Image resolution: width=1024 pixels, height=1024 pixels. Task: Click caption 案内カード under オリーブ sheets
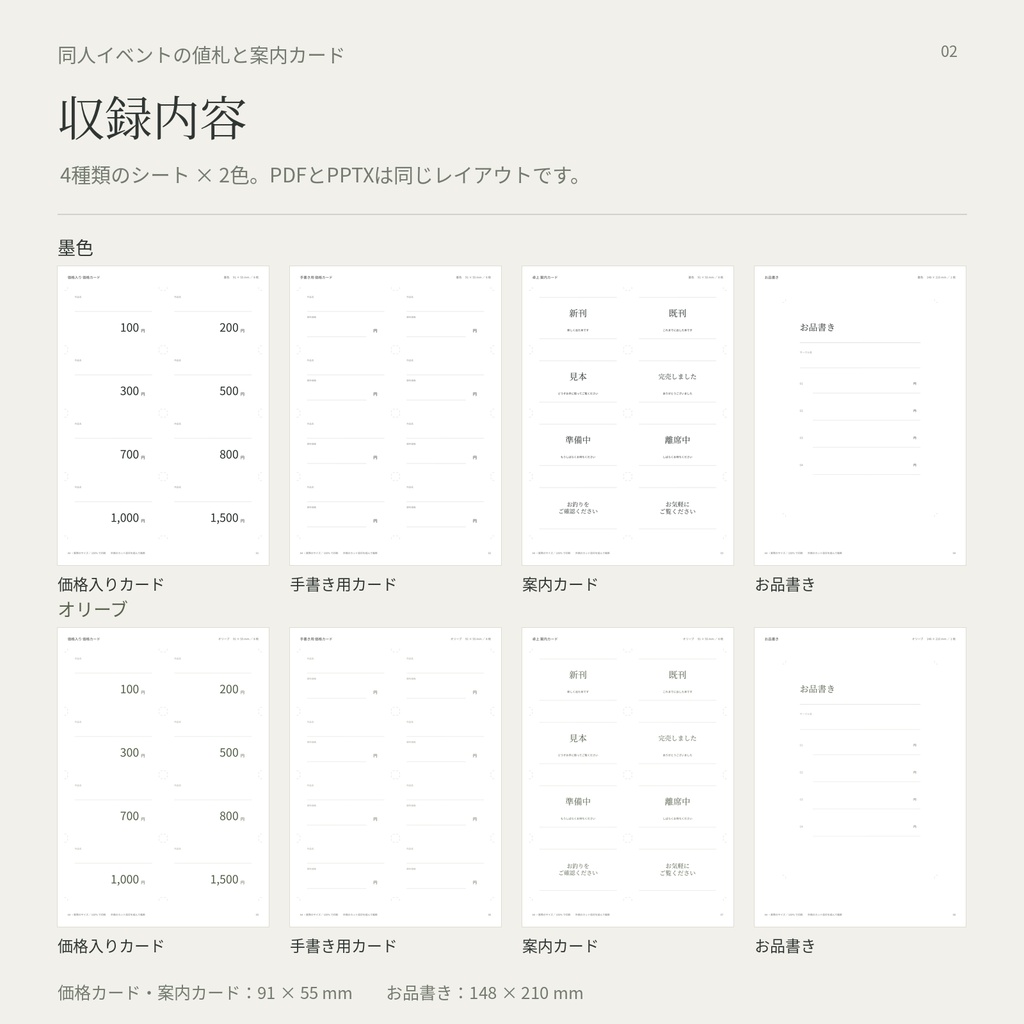tap(560, 946)
